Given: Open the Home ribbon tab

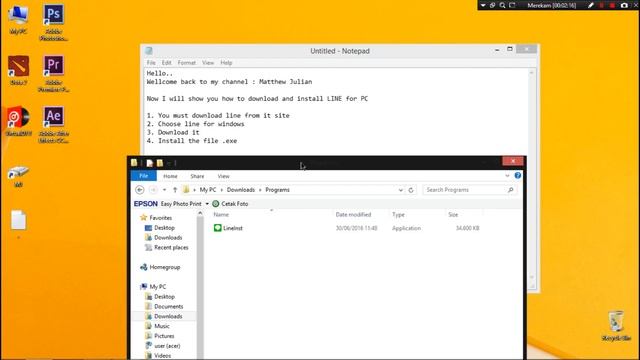Looking at the screenshot, I should [170, 176].
